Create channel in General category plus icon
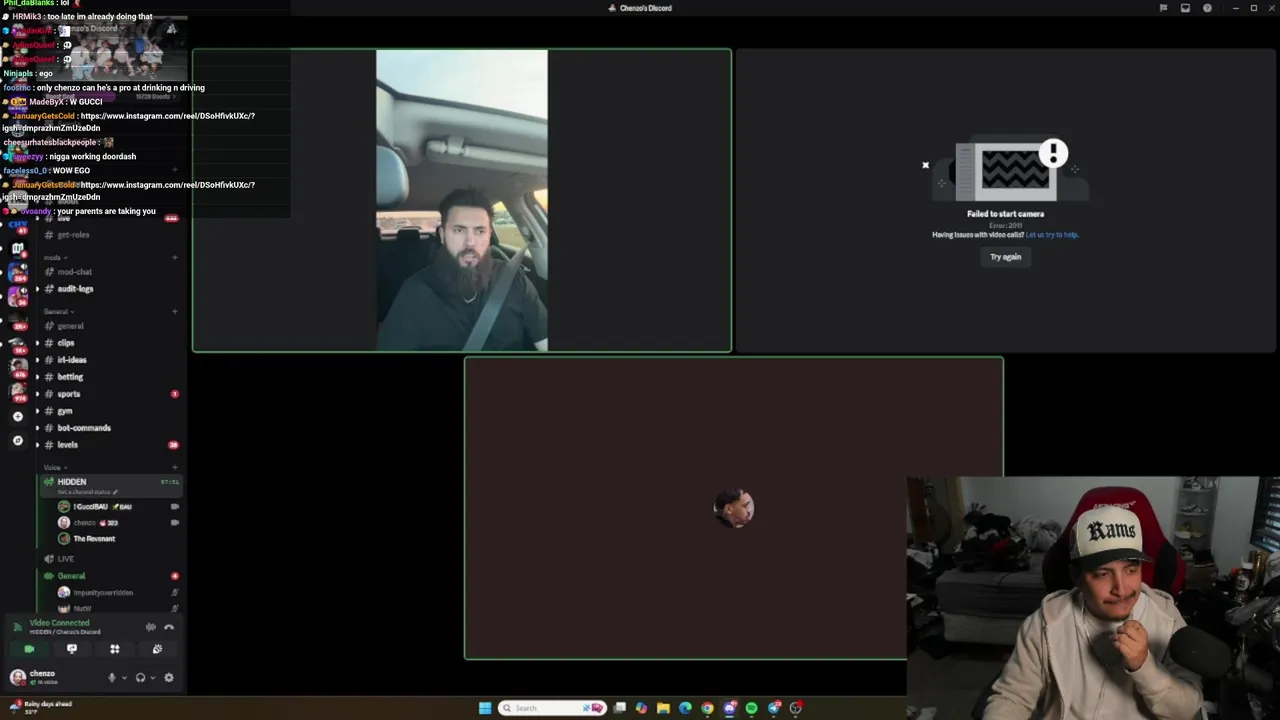Screen dimensions: 1280x720 (175, 311)
